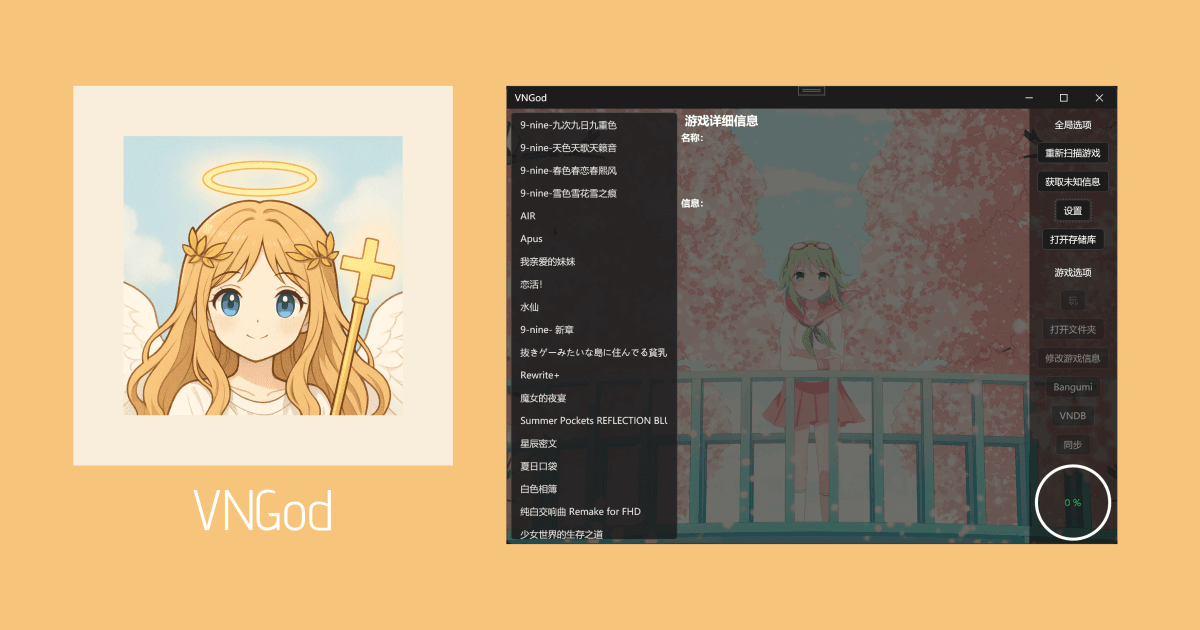Select AIR from the game list

[530, 215]
